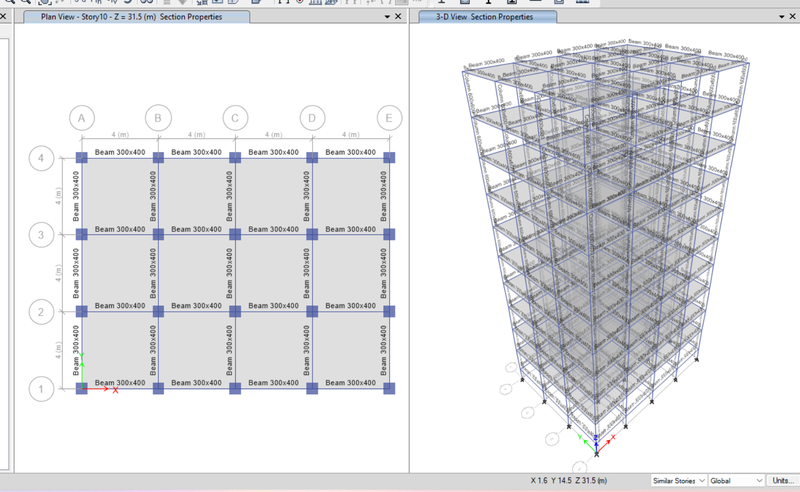Select the column at grid B-3

pyautogui.click(x=158, y=234)
